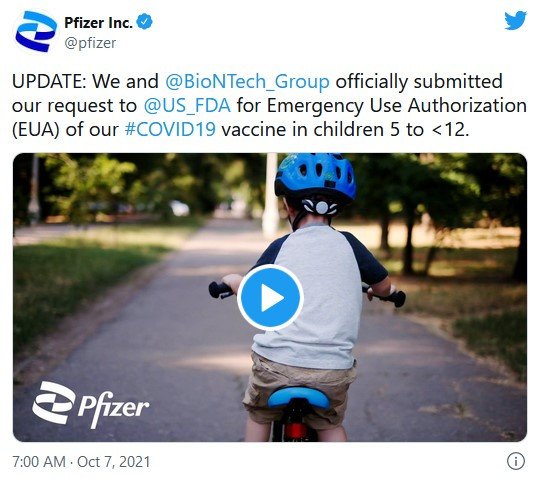This screenshot has height=479, width=536.
Task: Click the white Pfizer helix logo mark
Action: pyautogui.click(x=53, y=402)
